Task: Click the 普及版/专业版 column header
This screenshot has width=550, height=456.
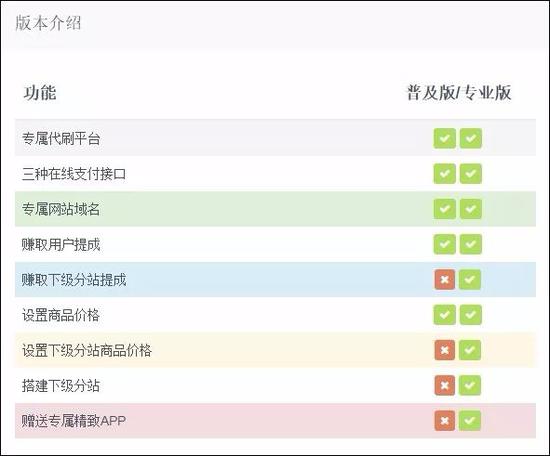Action: 459,93
